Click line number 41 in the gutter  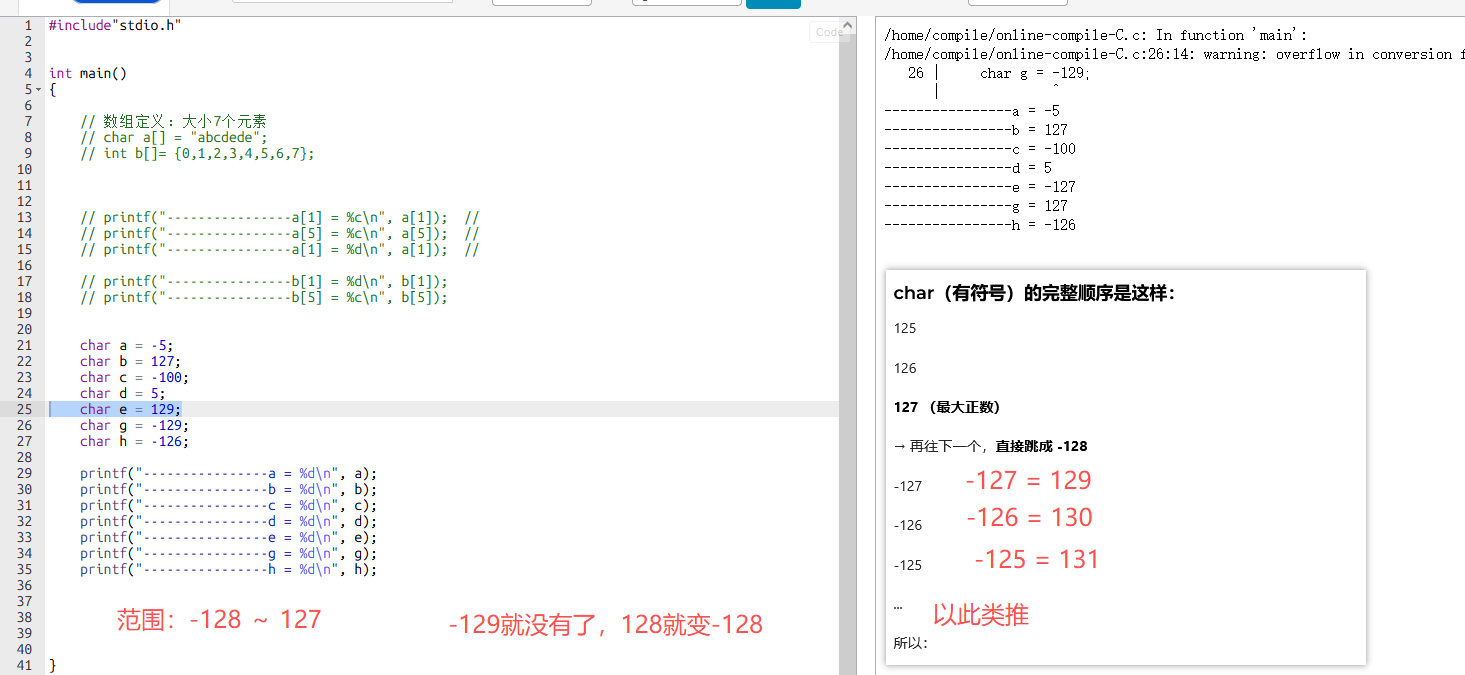tap(25, 665)
